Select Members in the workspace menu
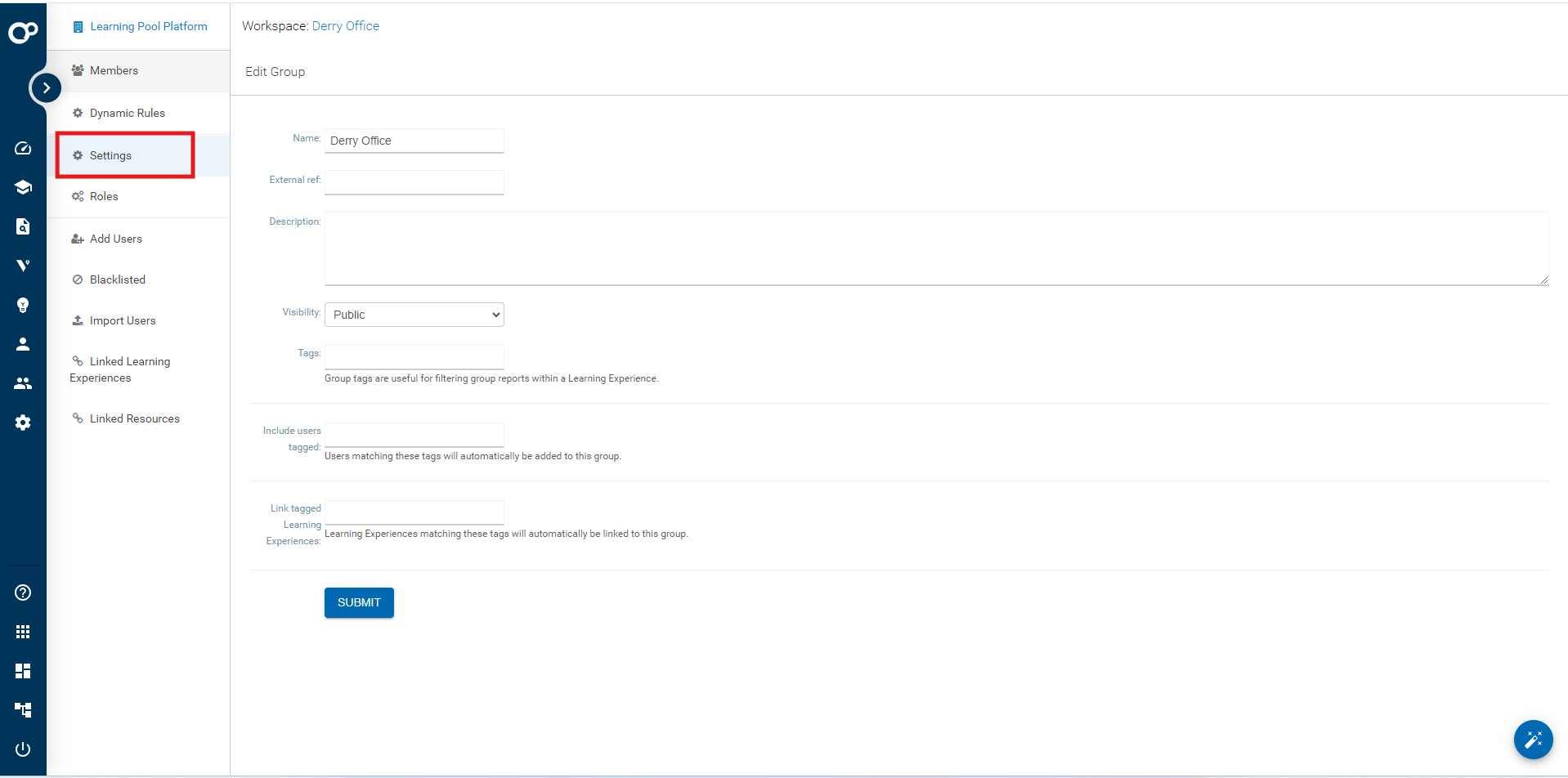Screen dimensions: 1568x778 pos(114,70)
